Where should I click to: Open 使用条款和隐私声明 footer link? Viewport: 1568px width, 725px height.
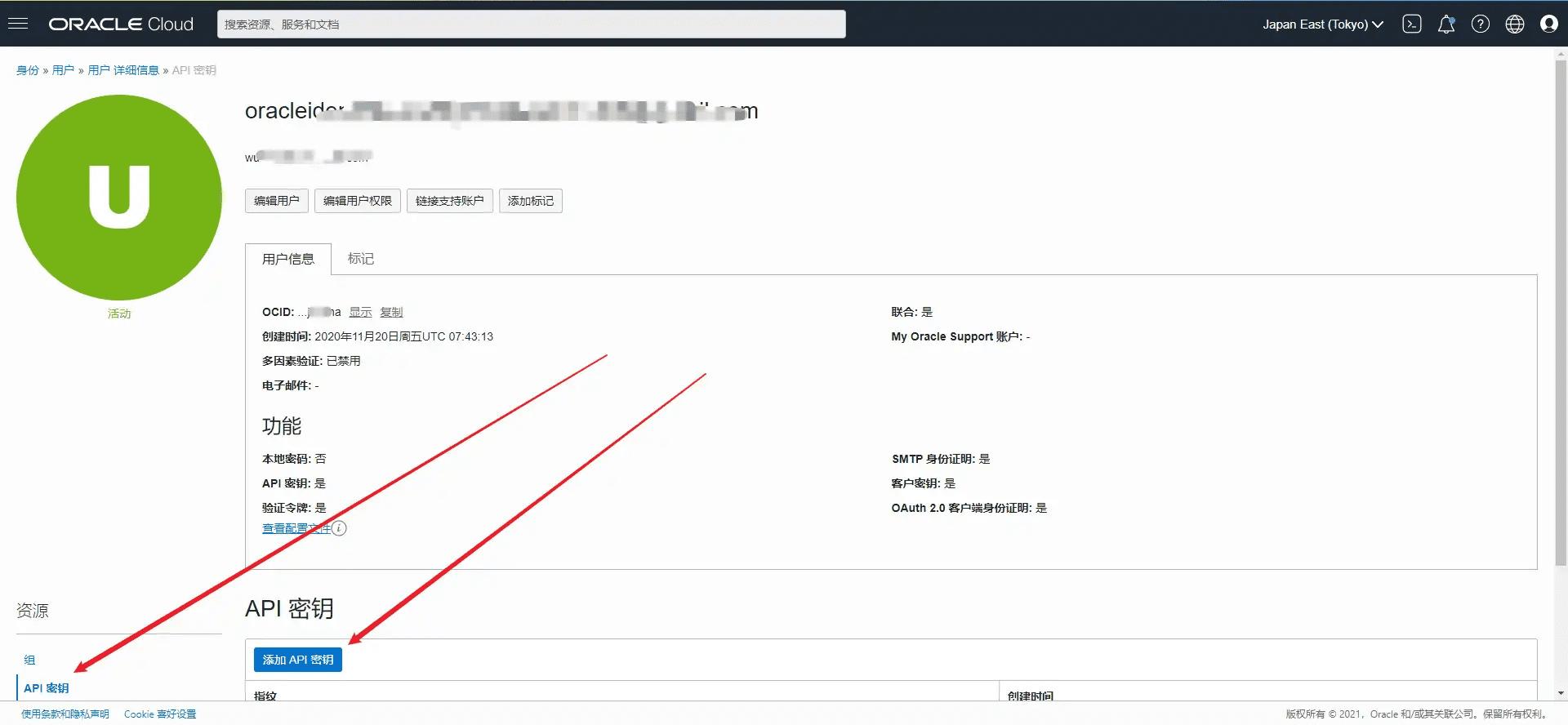(65, 714)
